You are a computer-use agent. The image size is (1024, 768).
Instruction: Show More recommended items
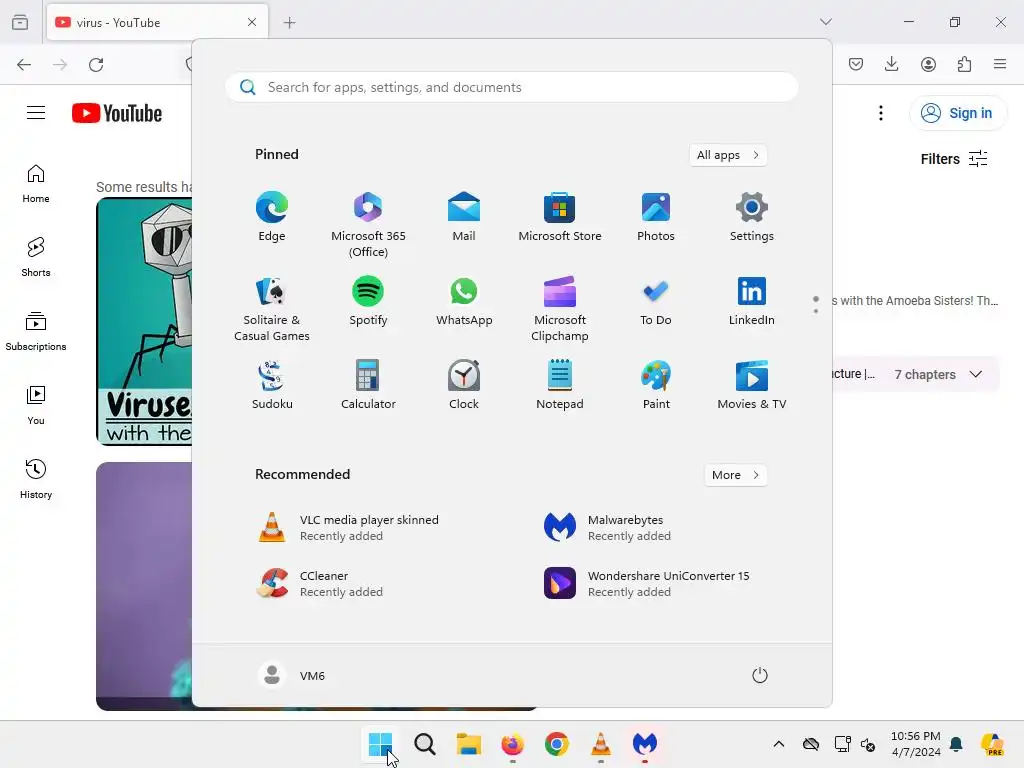[735, 475]
